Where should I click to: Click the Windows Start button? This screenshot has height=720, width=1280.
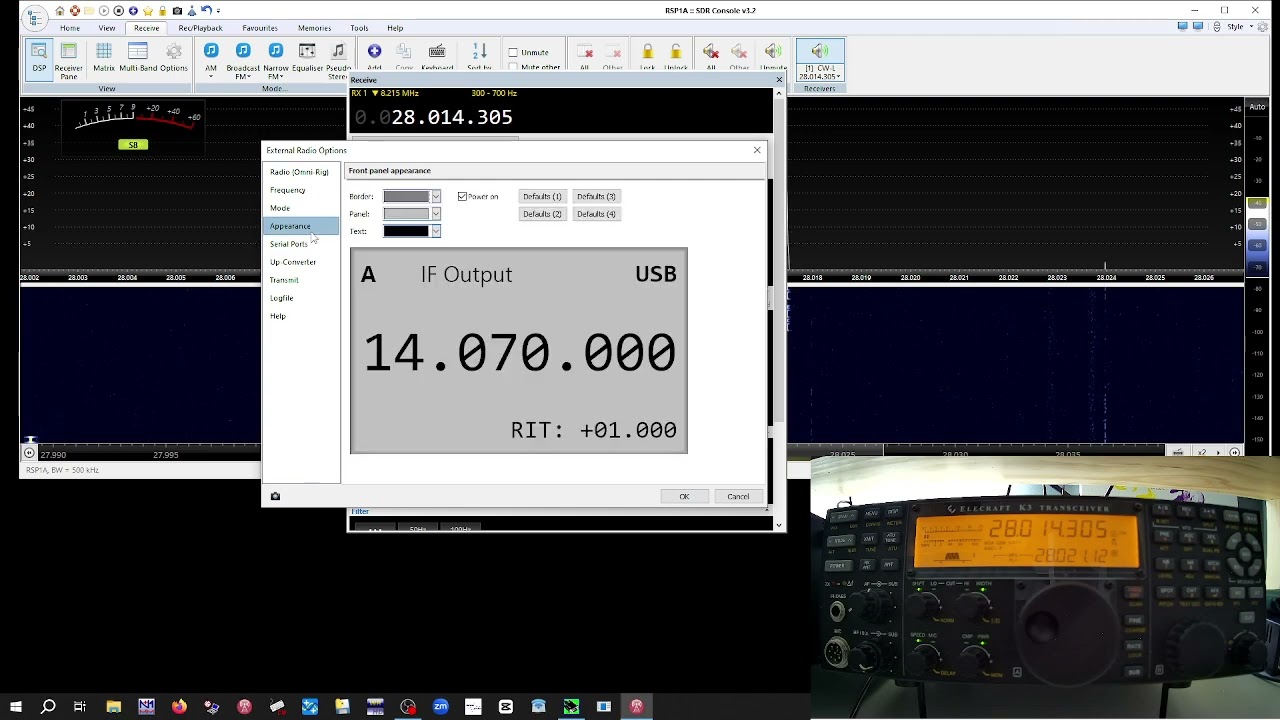click(16, 707)
